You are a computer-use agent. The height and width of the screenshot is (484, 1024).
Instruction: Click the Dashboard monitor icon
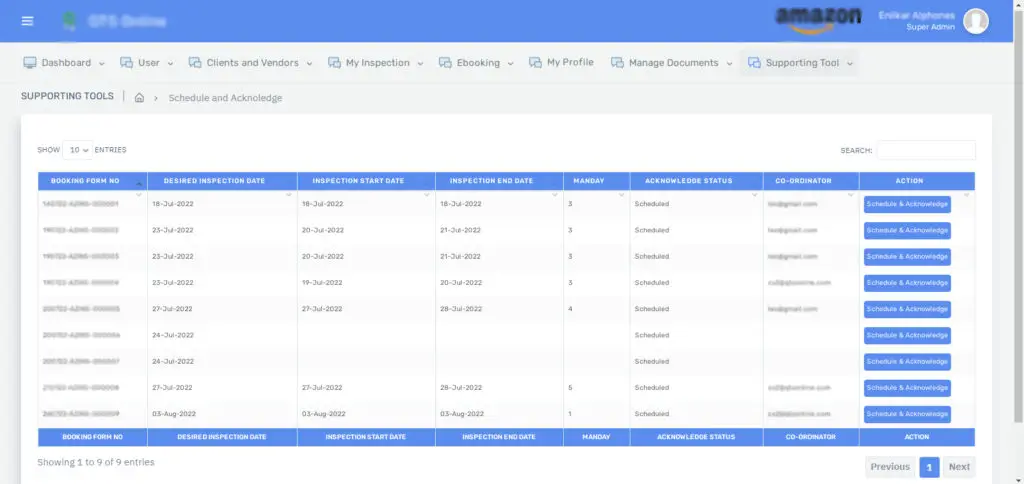click(30, 63)
